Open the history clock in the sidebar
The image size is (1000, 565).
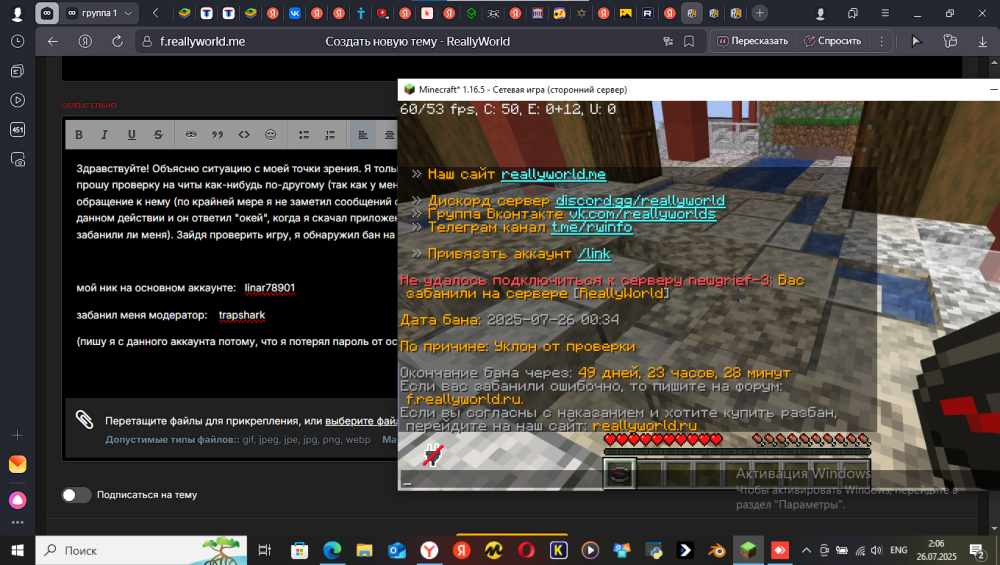(17, 41)
